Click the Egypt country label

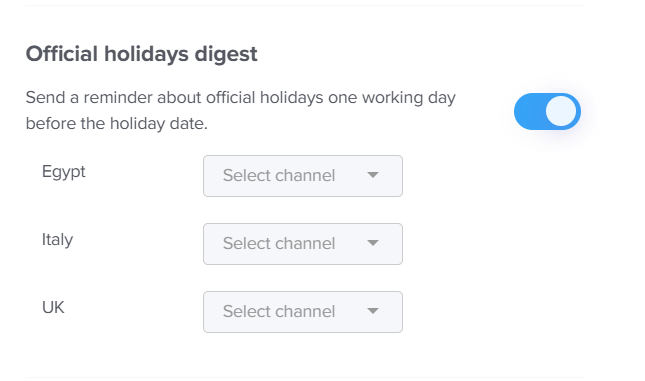(64, 172)
